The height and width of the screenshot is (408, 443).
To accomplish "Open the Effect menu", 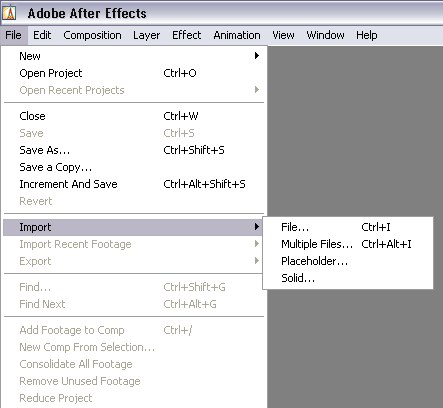I will click(186, 35).
